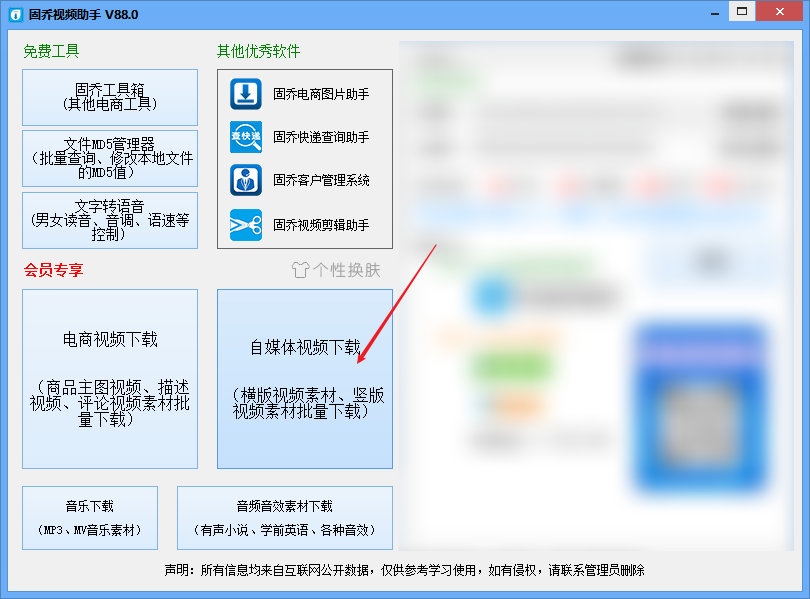Launch 文字转语音 tool
Viewport: 810px width, 599px height.
pyautogui.click(x=110, y=220)
